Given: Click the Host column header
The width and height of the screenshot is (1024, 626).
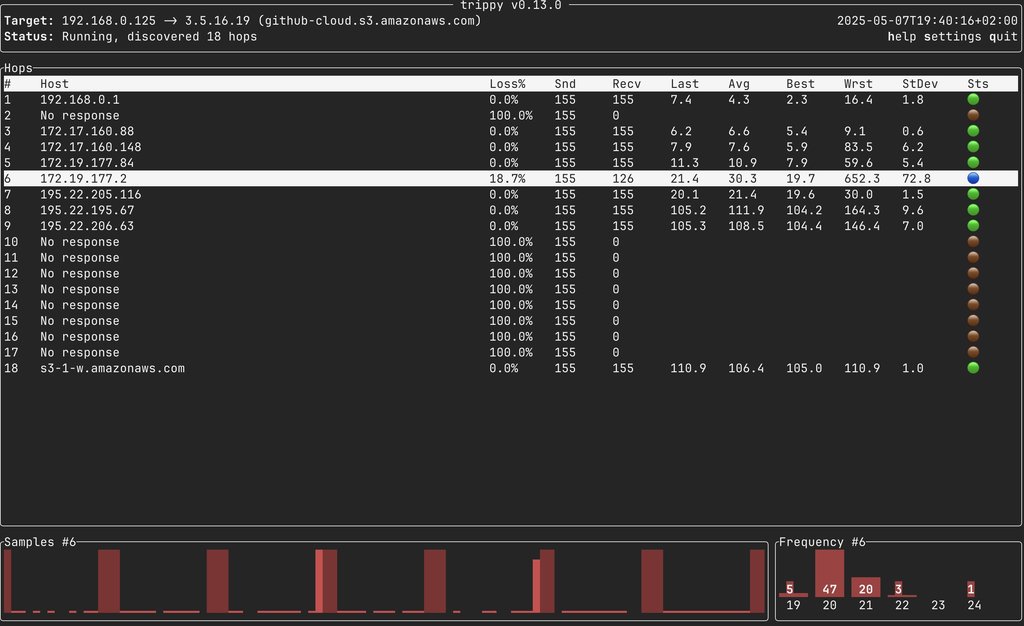Looking at the screenshot, I should coord(54,84).
